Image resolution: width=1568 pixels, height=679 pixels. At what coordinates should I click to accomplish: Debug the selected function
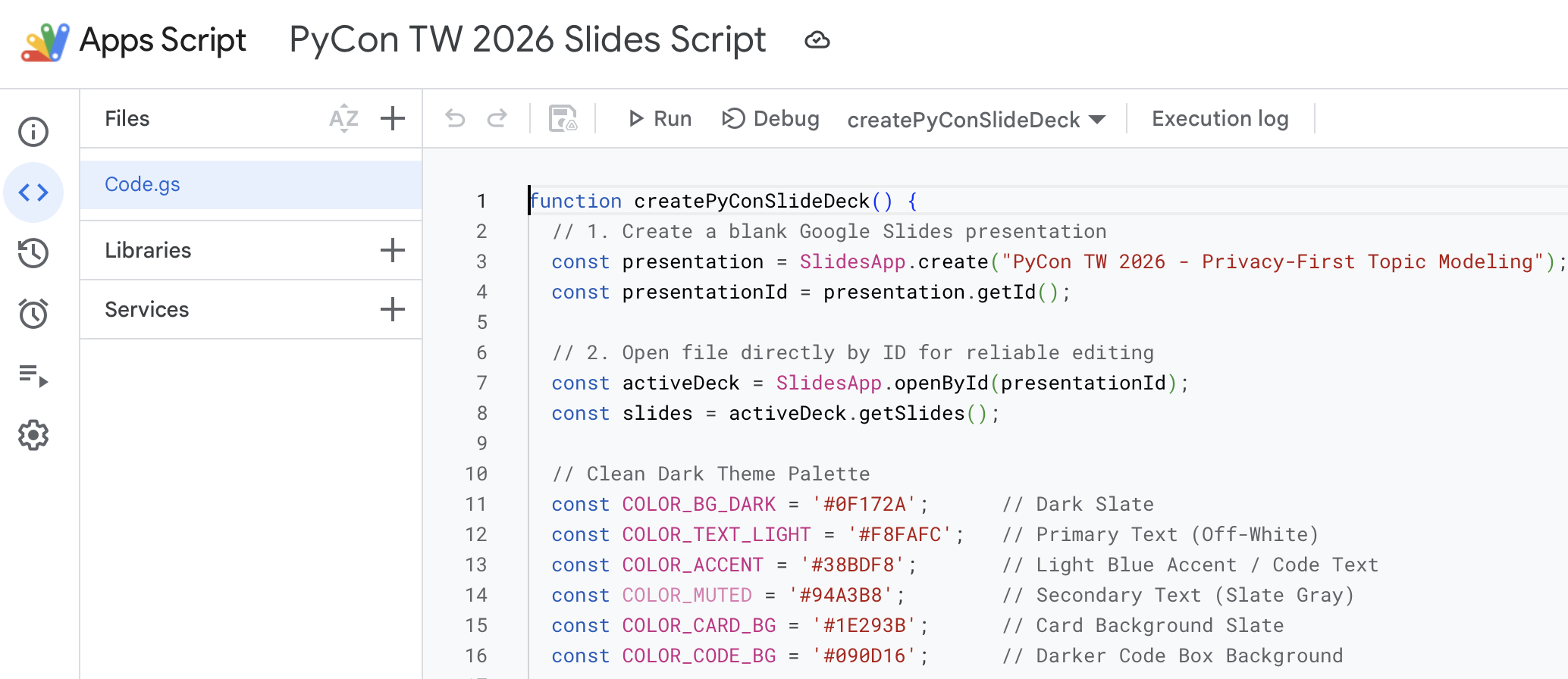(770, 119)
